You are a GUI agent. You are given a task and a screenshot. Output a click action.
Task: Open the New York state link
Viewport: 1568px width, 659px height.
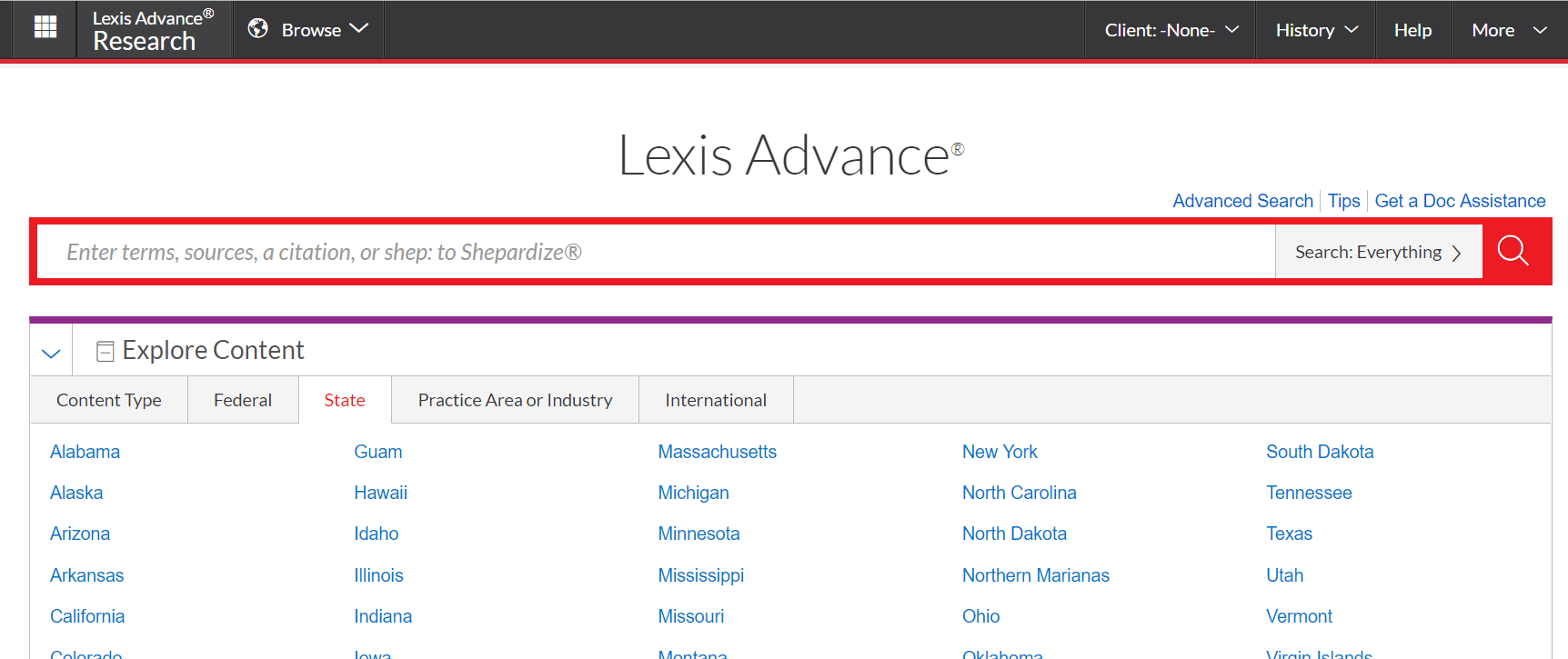[1000, 452]
